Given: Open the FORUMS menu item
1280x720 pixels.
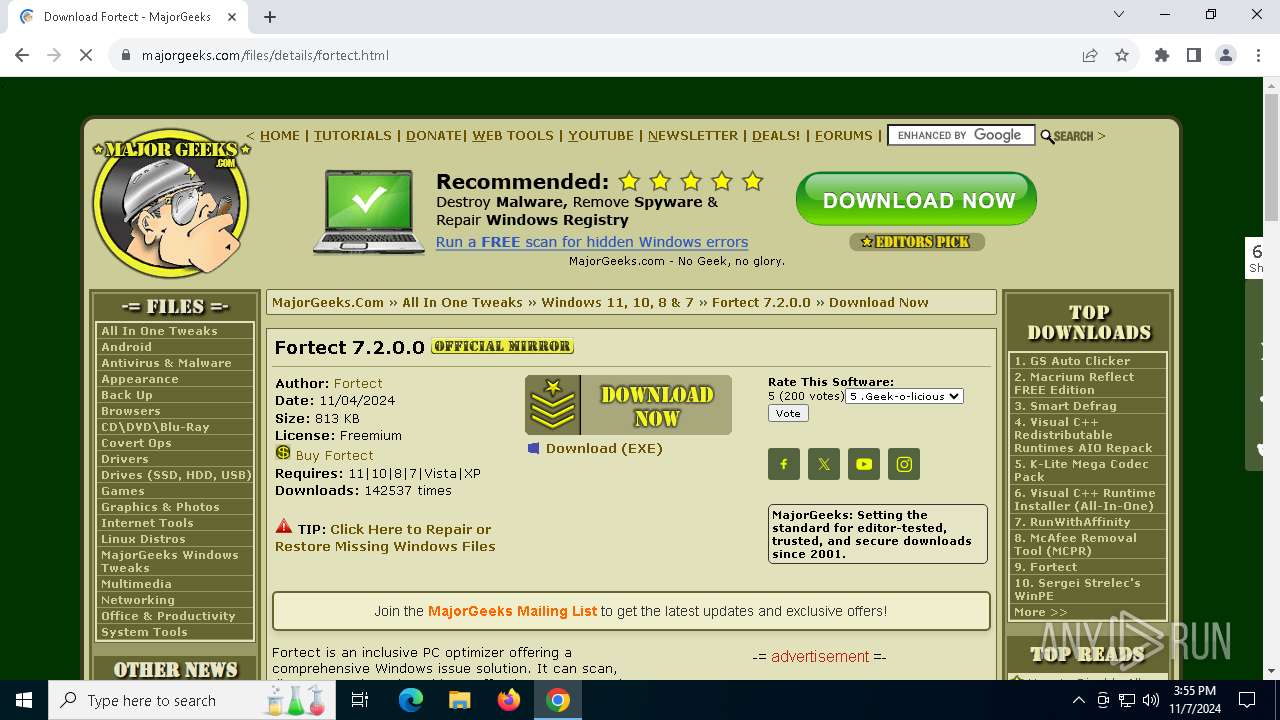Looking at the screenshot, I should (x=843, y=135).
